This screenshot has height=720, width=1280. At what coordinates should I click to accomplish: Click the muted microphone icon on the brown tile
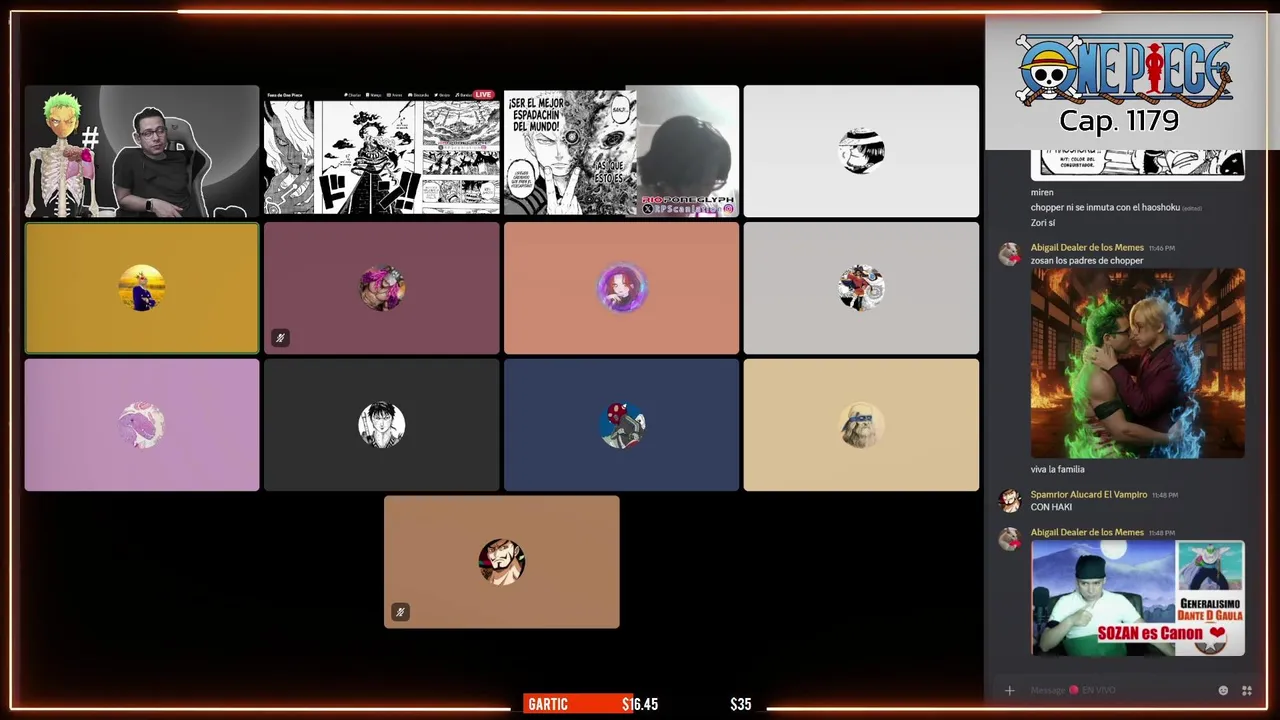pos(400,612)
